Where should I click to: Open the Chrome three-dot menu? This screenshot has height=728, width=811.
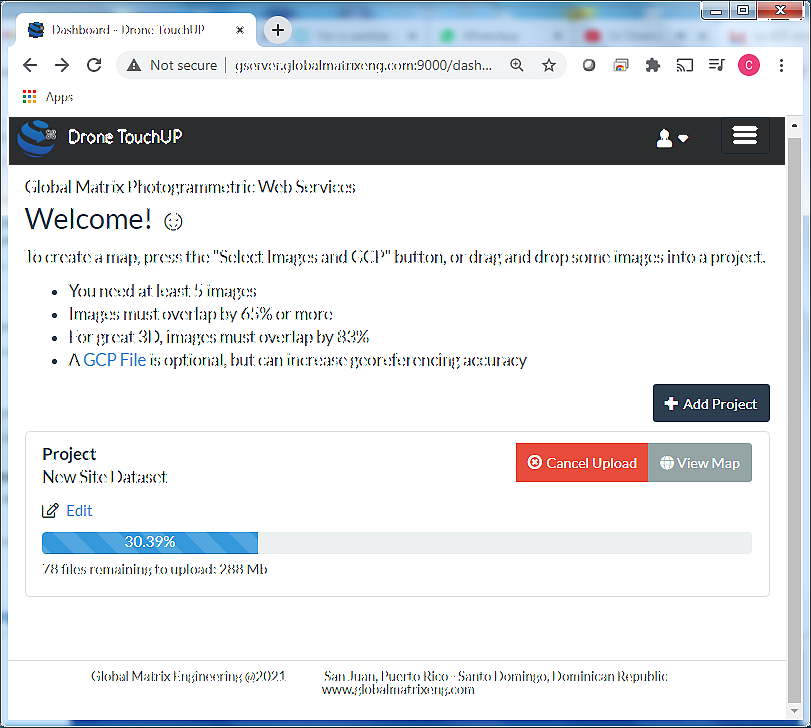point(782,65)
